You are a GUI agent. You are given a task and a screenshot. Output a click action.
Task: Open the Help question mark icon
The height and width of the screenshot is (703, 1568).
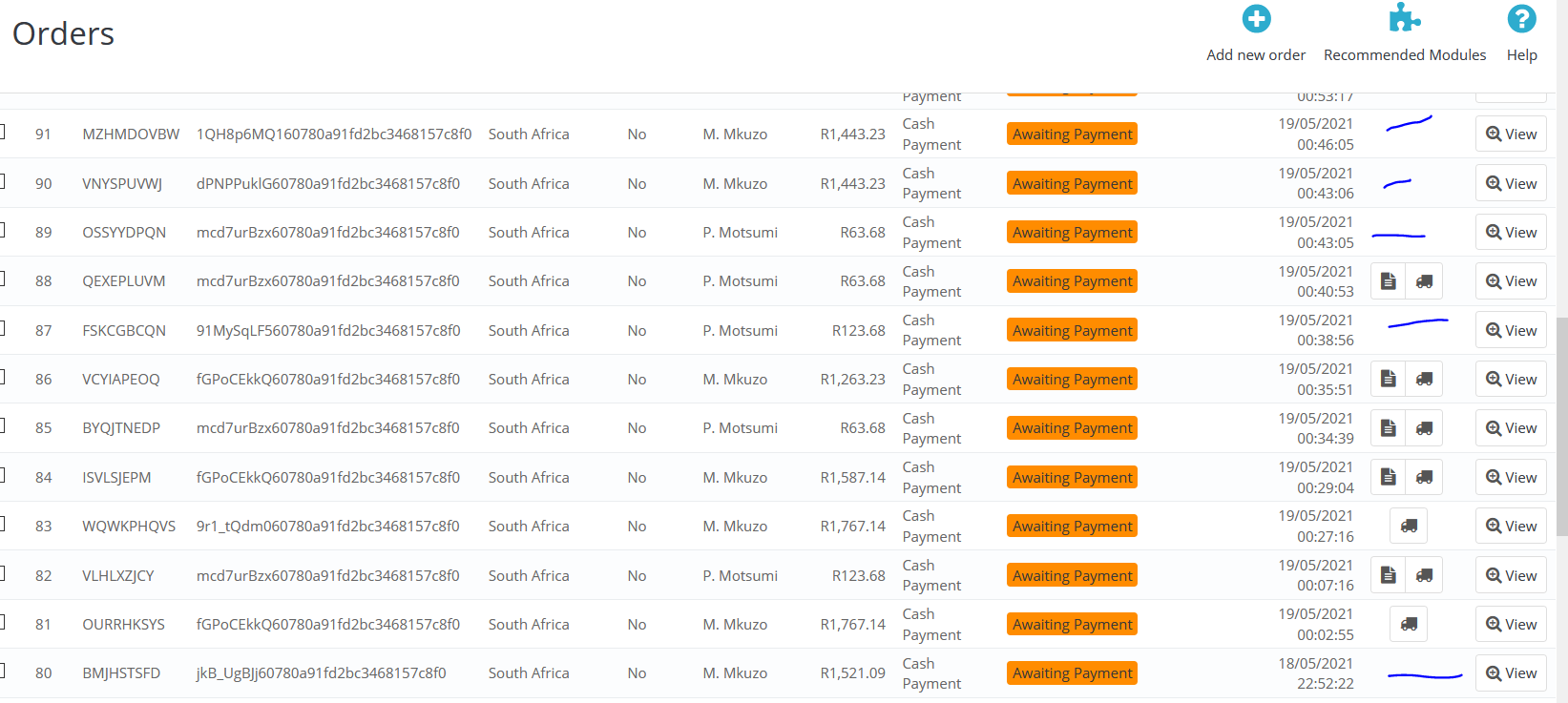click(1521, 19)
